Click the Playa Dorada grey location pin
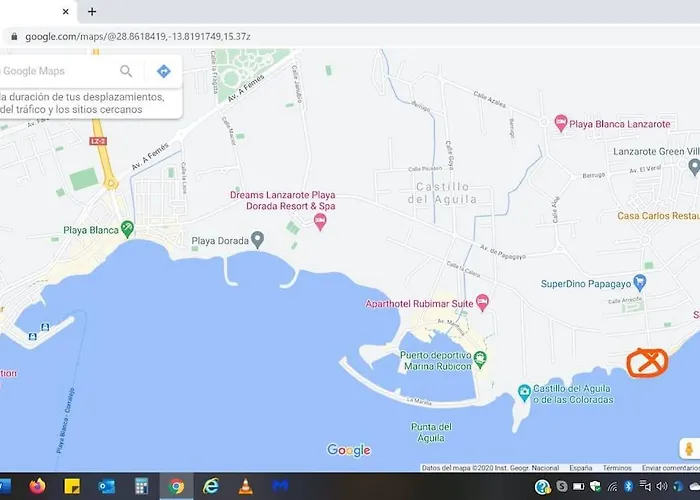 point(257,240)
